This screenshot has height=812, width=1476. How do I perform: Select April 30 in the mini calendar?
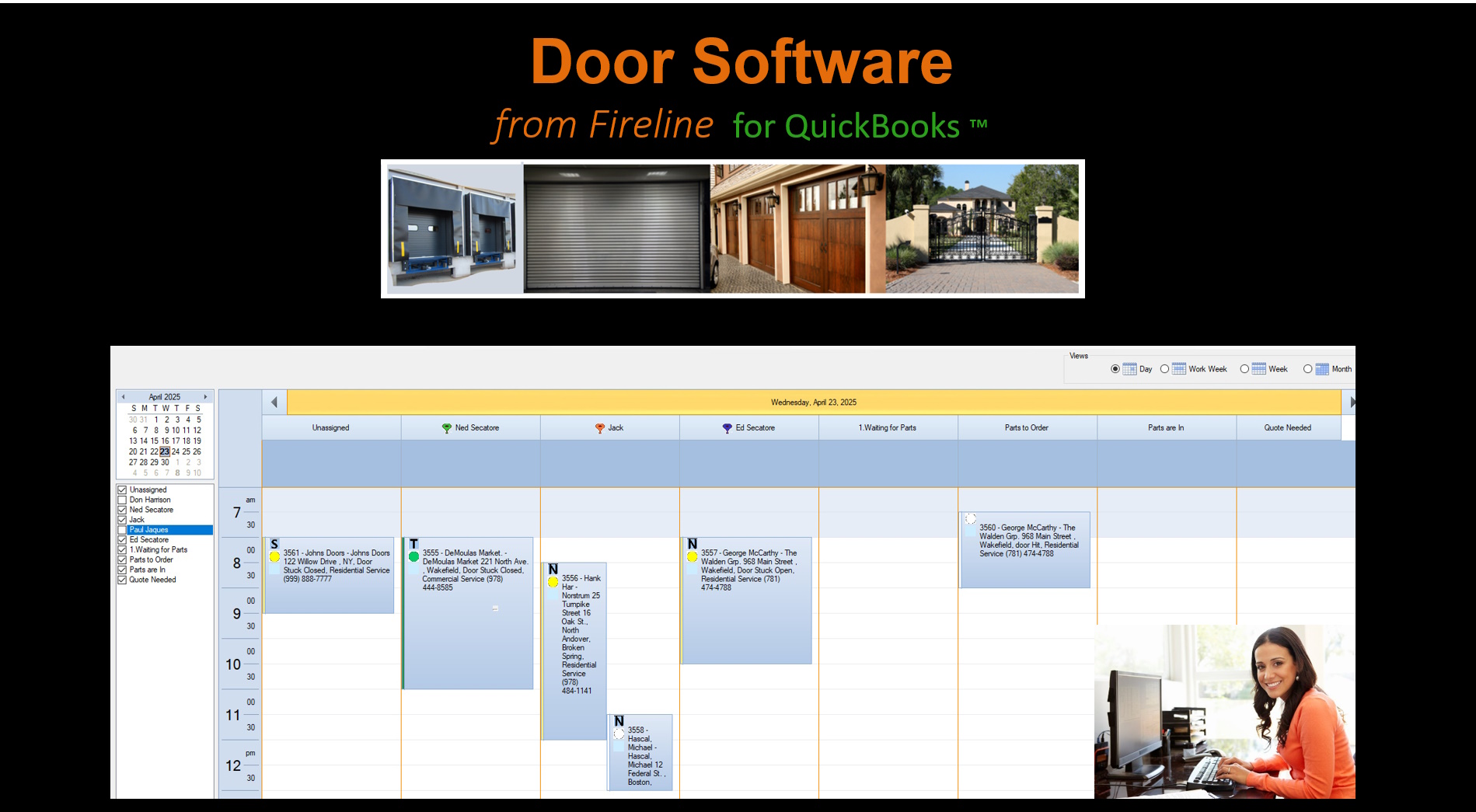(x=165, y=462)
